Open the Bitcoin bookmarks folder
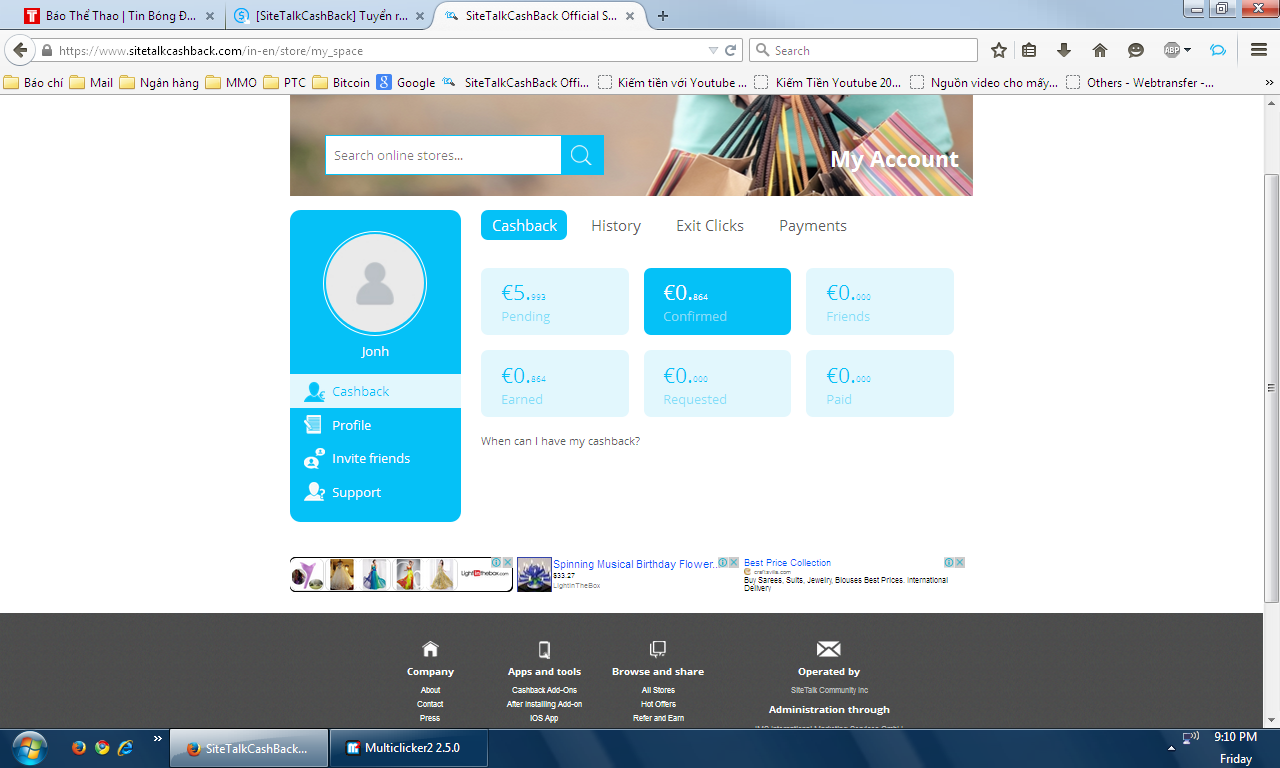 click(341, 82)
